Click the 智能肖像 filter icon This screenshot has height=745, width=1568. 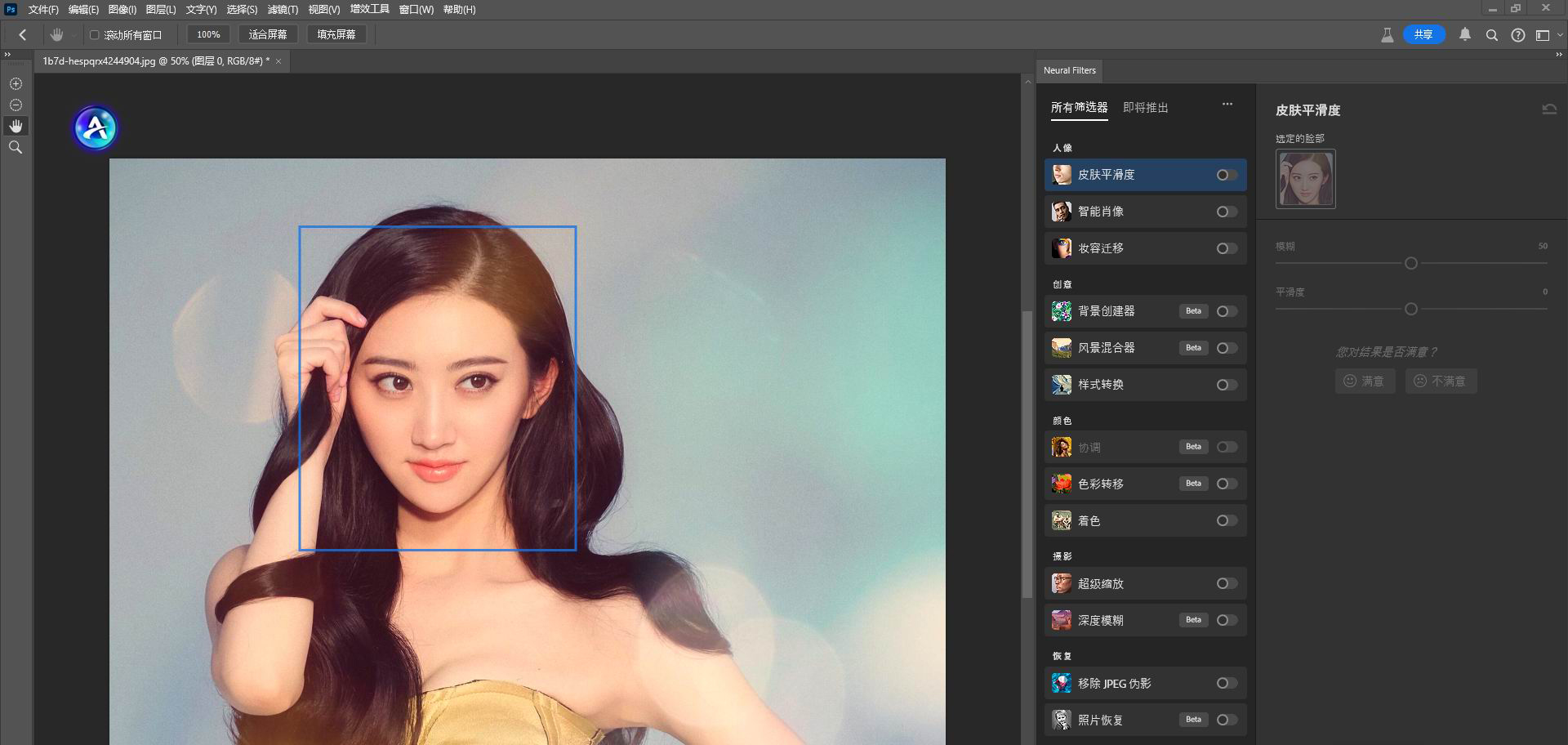[1061, 212]
